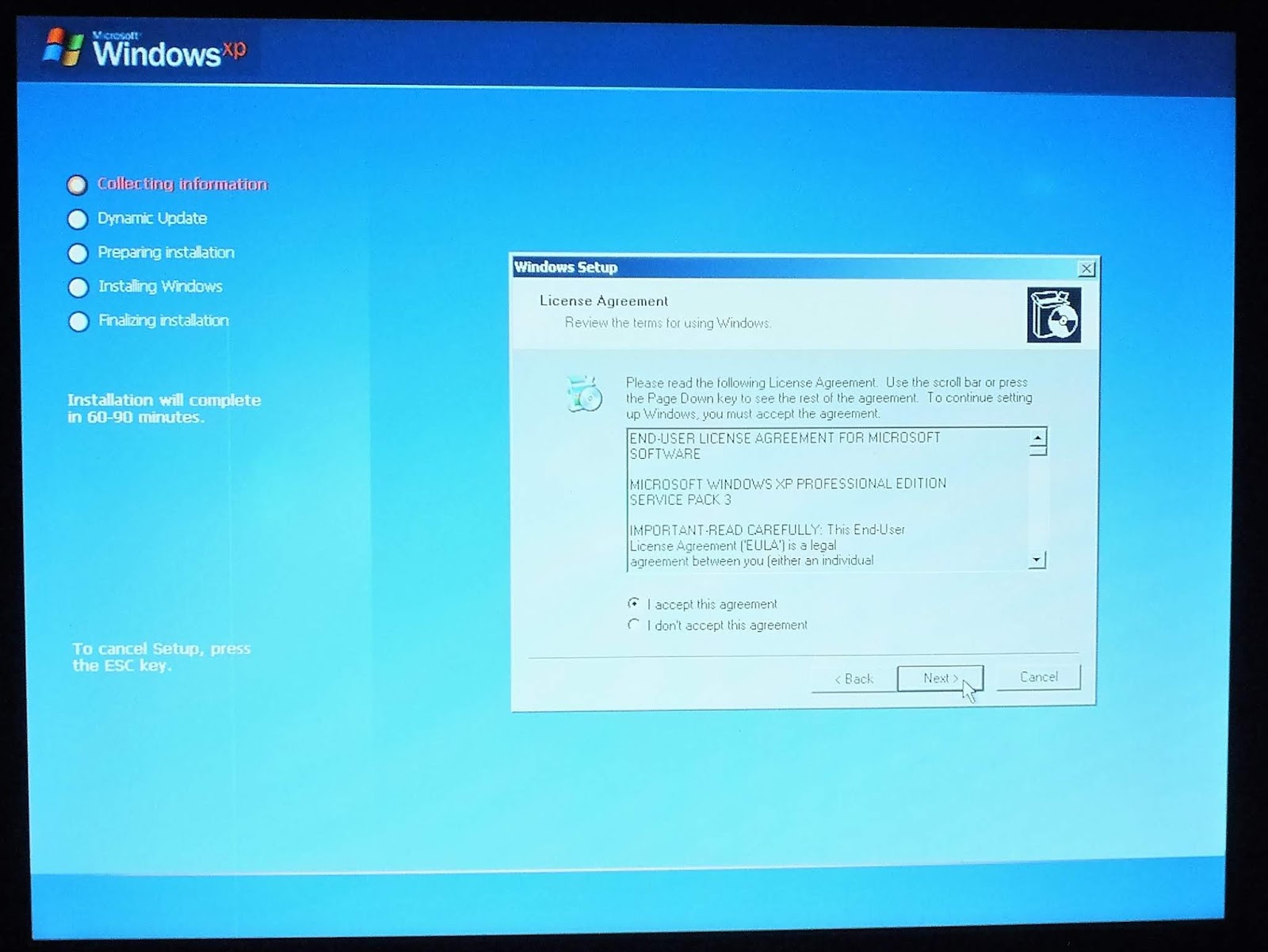The width and height of the screenshot is (1268, 952).
Task: Click the "Preparing installation" step label
Action: [166, 252]
